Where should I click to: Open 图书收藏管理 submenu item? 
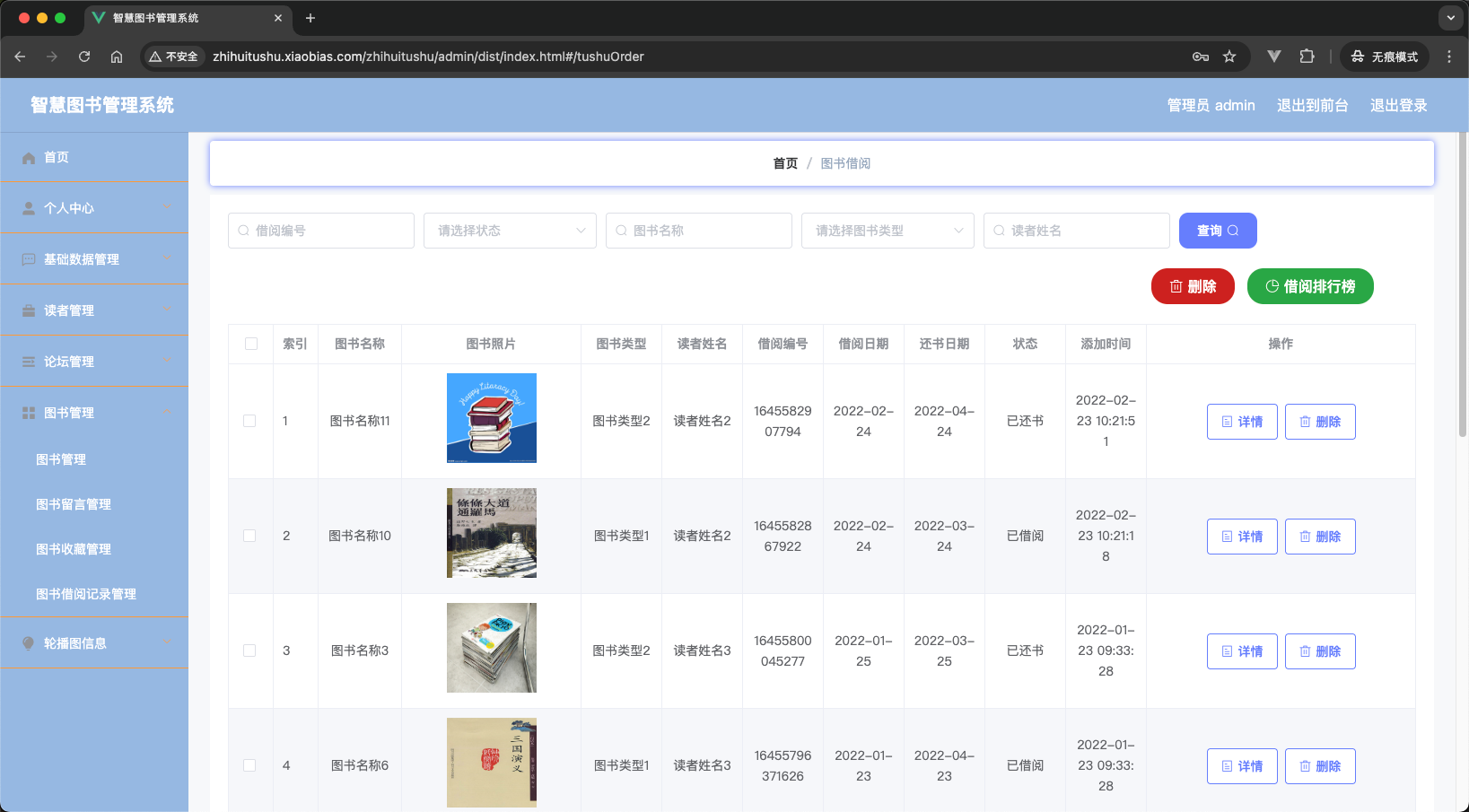pos(94,549)
